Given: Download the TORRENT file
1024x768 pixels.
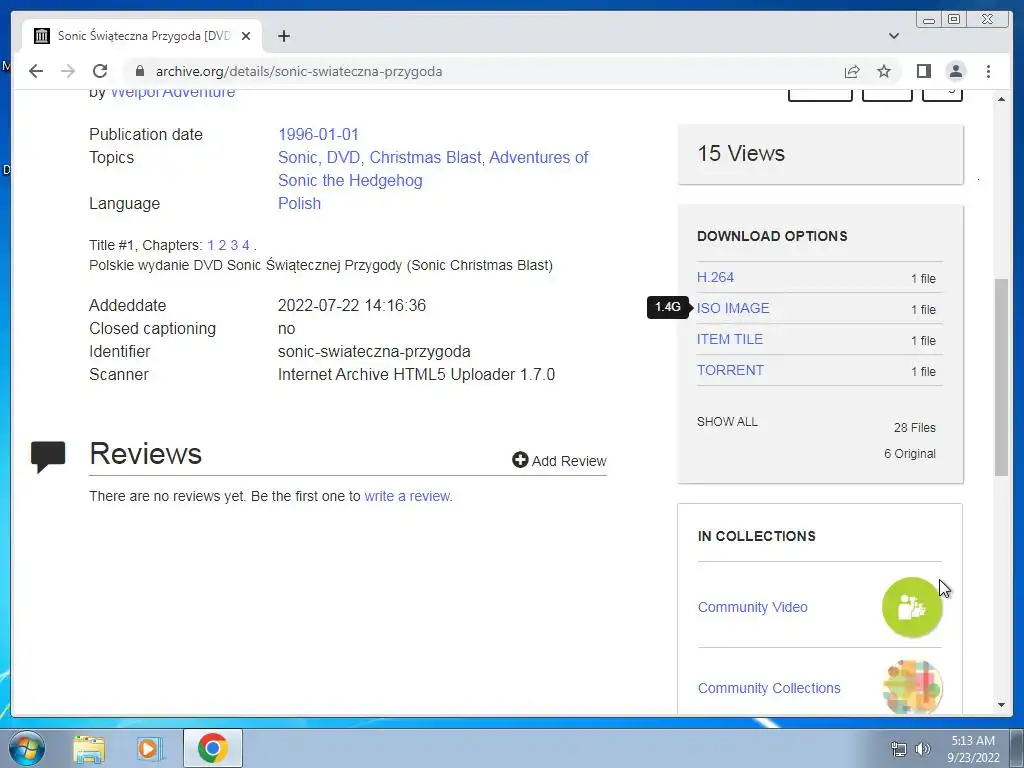Looking at the screenshot, I should tap(730, 370).
